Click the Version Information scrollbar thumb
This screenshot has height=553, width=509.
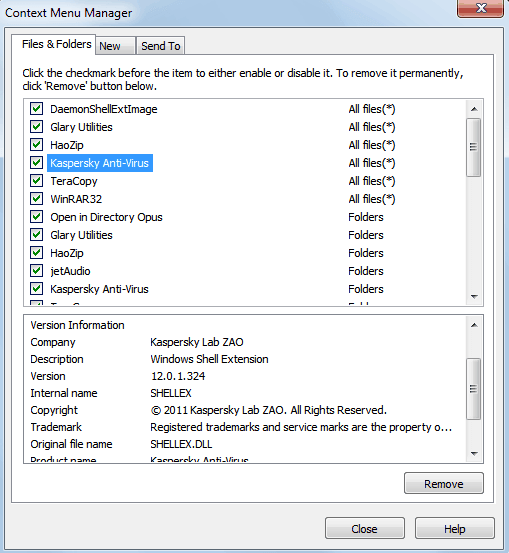tap(473, 389)
